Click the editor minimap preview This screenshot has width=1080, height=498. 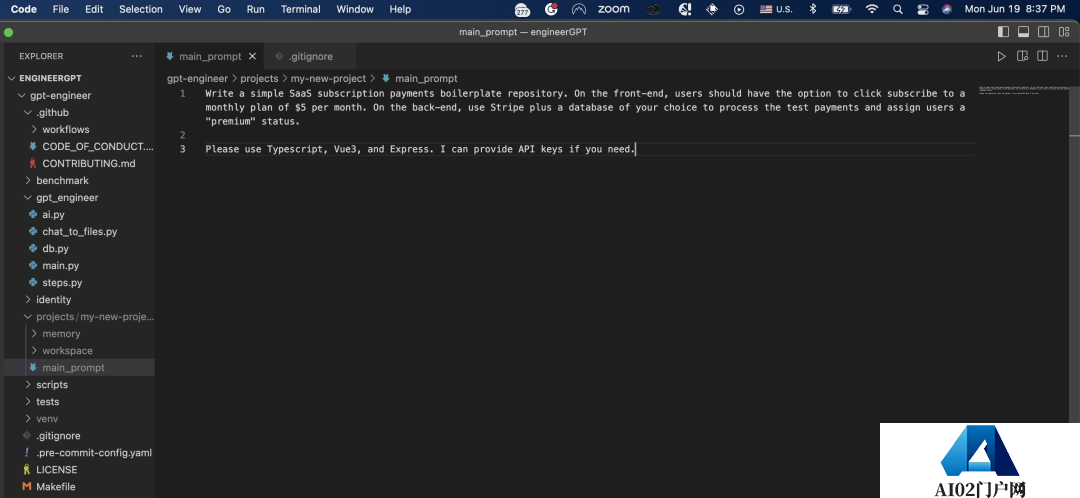1025,91
